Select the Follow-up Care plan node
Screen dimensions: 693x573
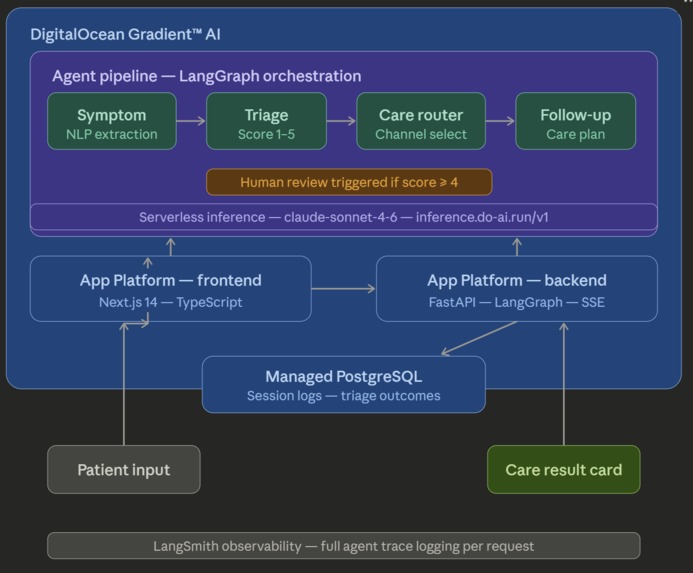click(x=575, y=121)
